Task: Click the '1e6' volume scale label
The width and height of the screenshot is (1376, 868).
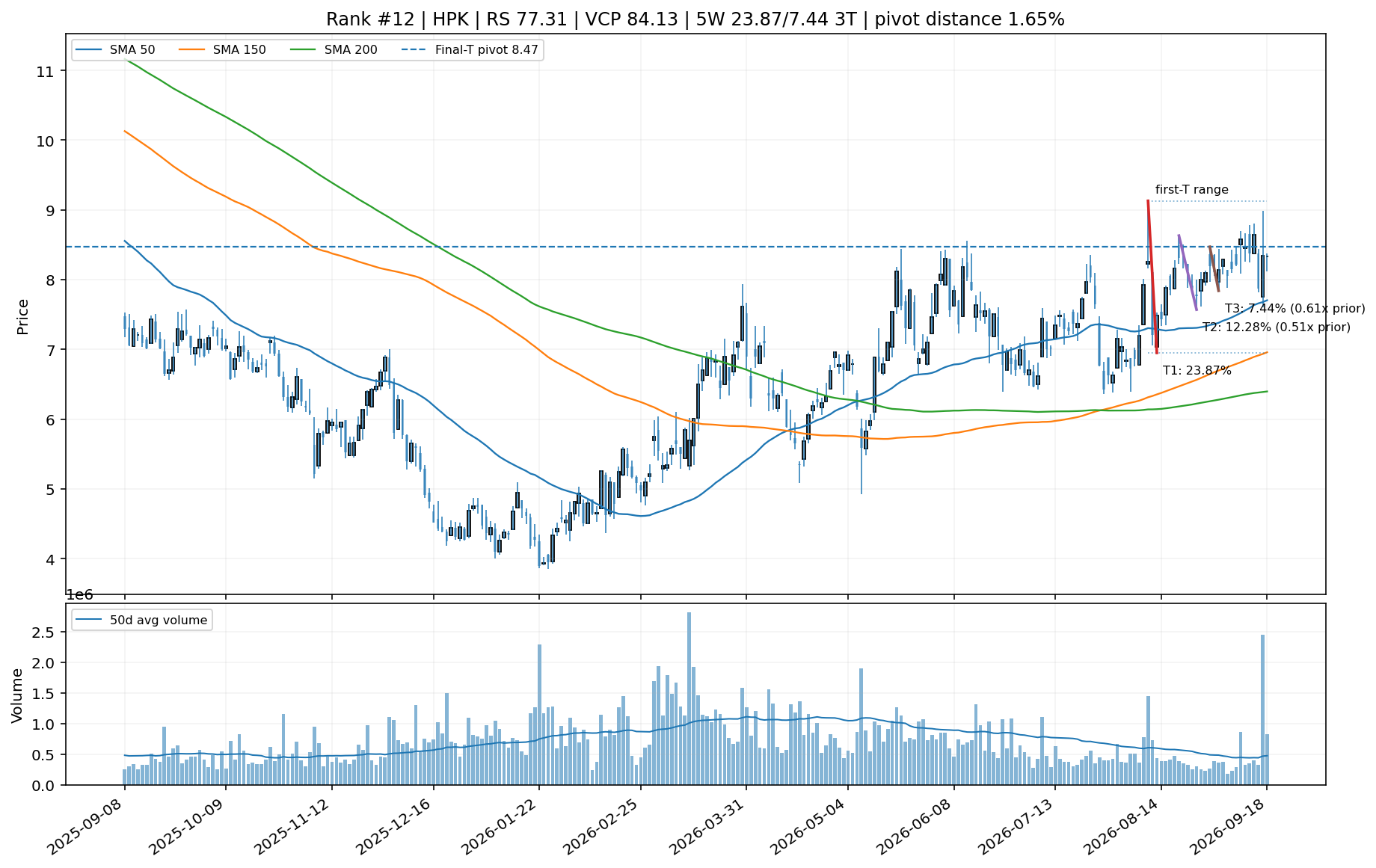Action: [x=80, y=595]
